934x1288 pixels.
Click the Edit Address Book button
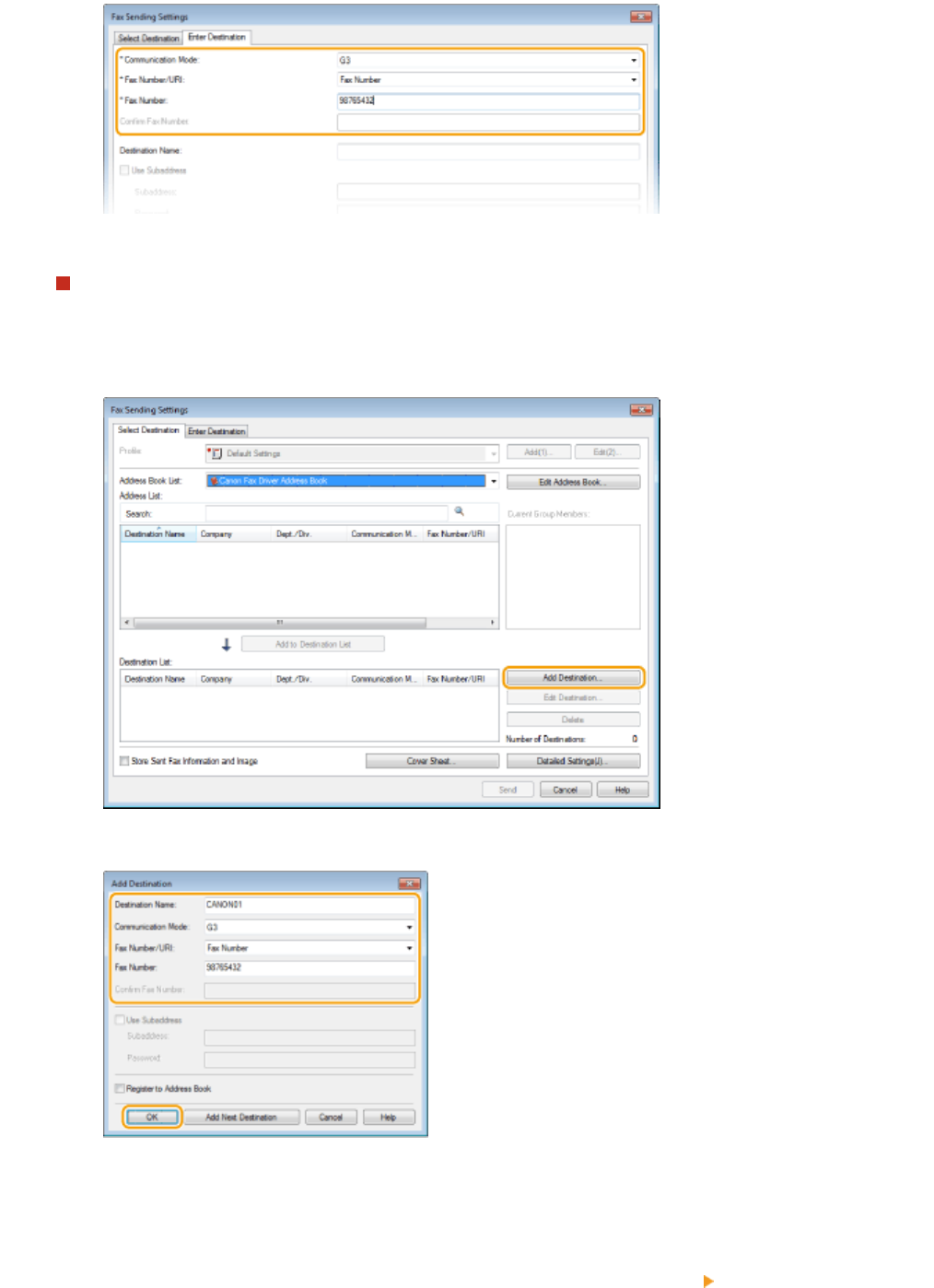click(573, 482)
